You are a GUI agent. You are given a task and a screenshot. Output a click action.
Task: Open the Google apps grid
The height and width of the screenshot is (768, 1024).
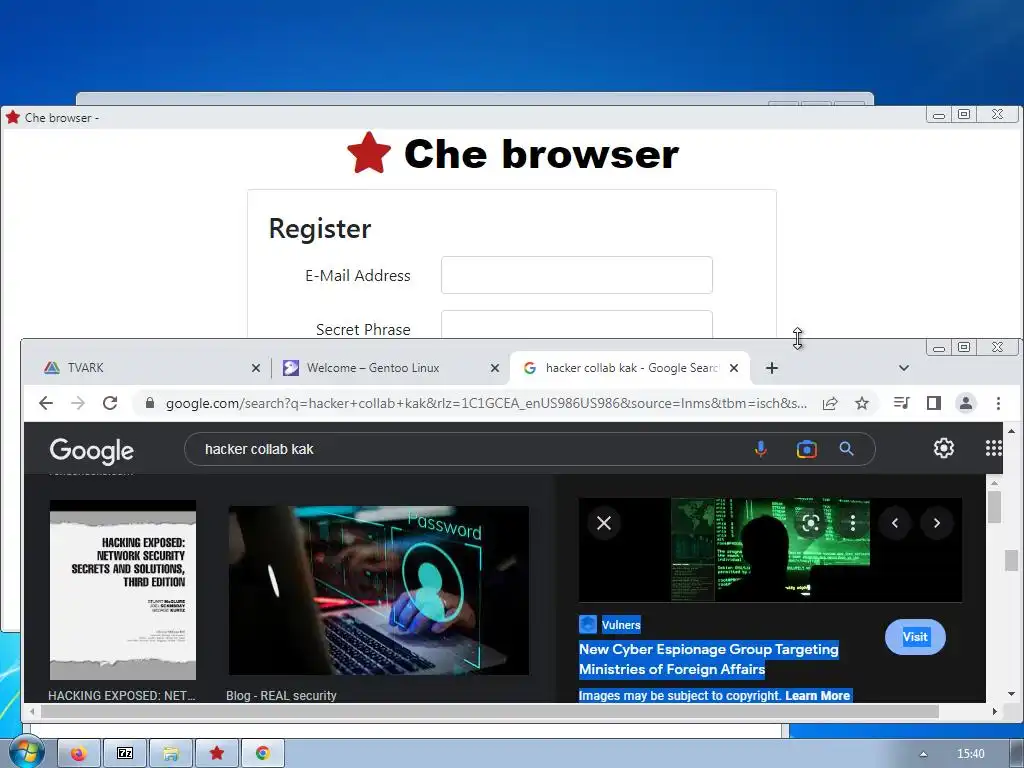[993, 448]
